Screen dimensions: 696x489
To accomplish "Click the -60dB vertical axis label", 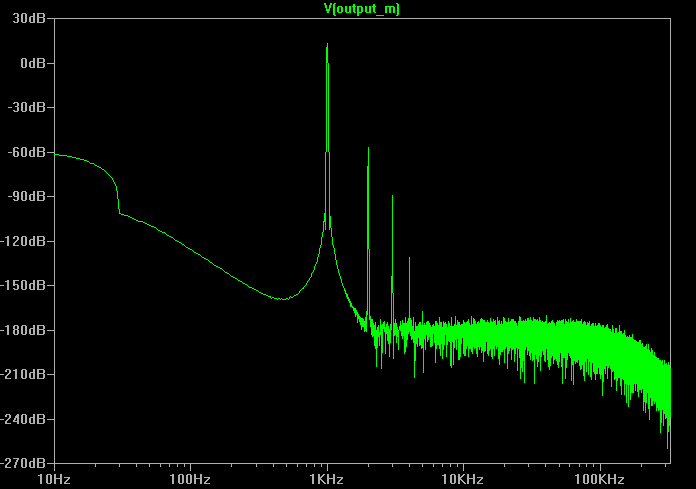I will coord(27,152).
